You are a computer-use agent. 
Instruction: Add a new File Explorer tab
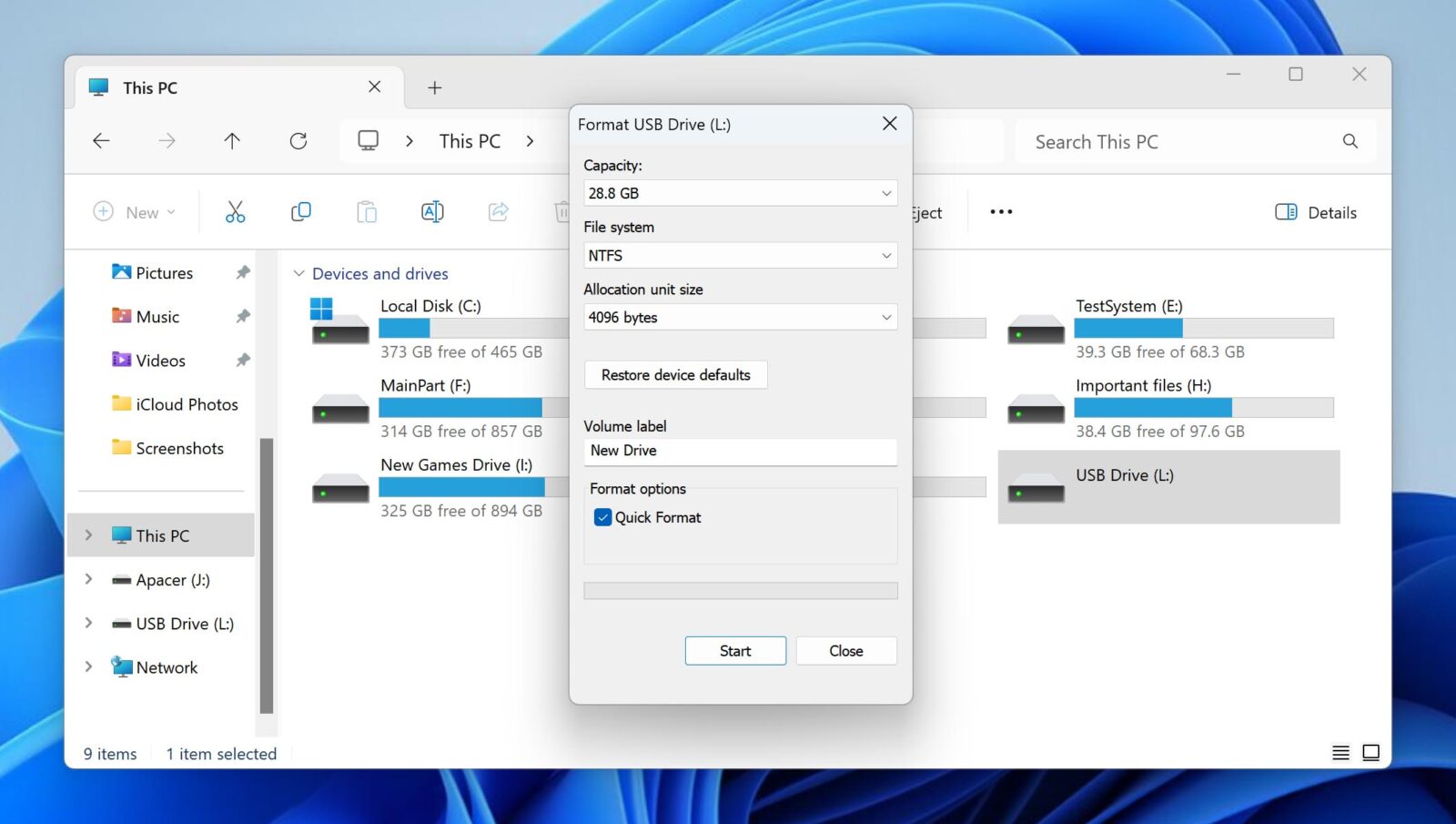[x=435, y=88]
